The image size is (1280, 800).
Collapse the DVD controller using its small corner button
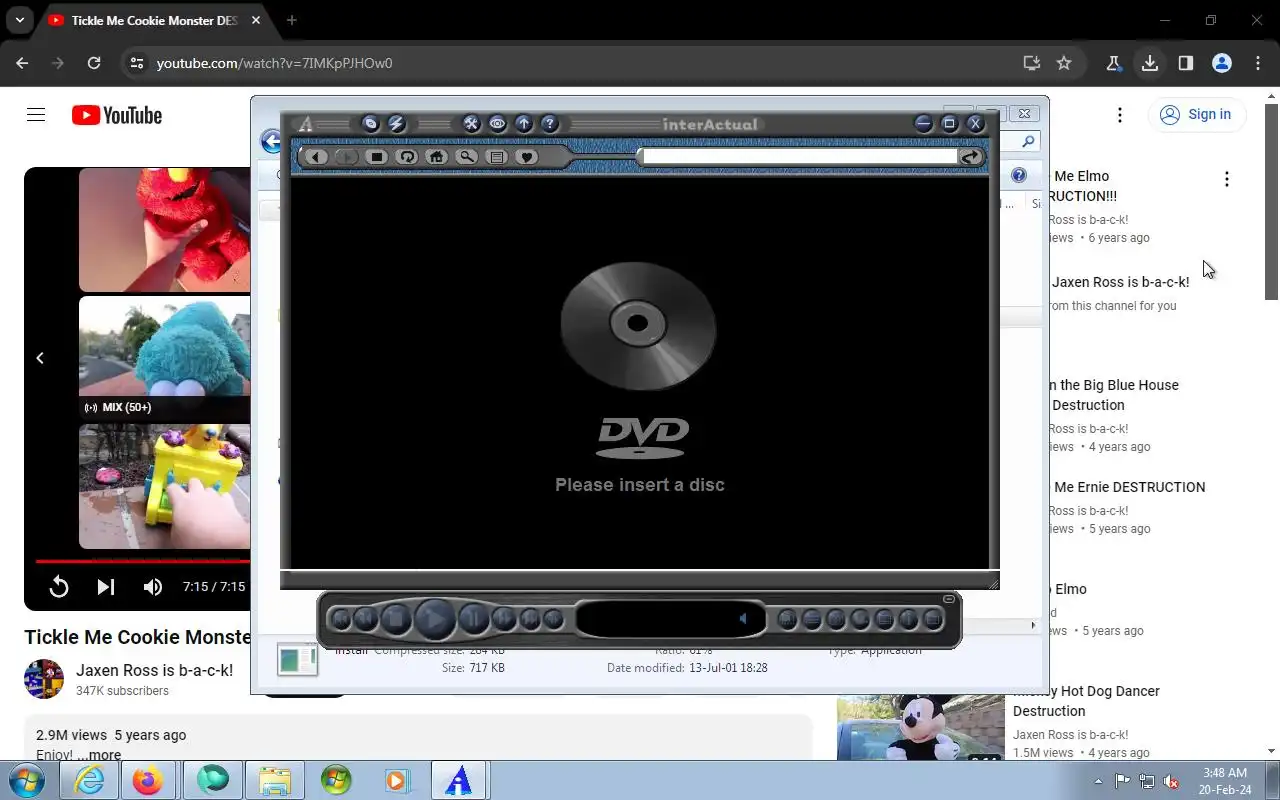point(949,599)
